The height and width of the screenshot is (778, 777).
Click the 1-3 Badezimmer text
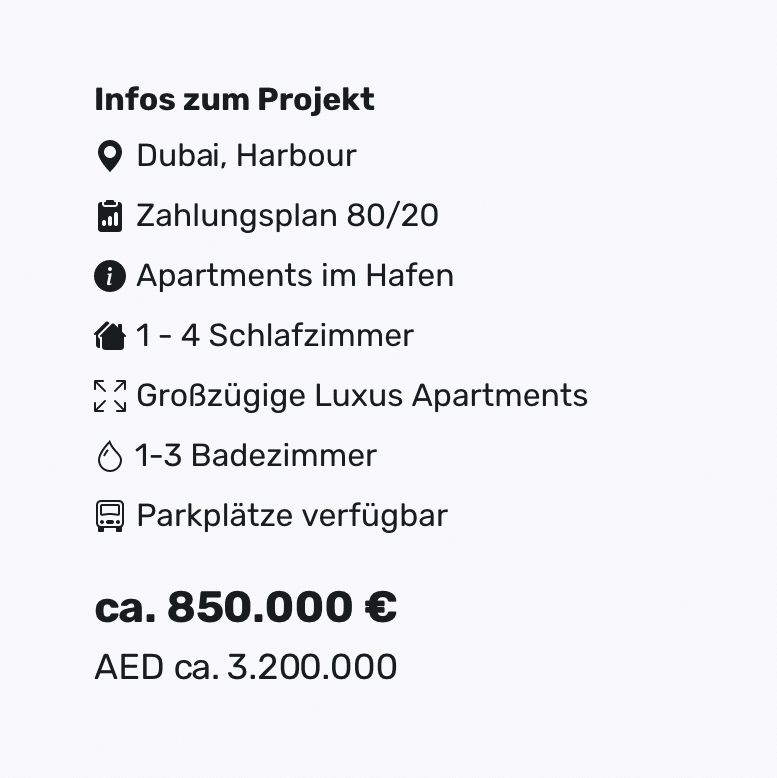pyautogui.click(x=256, y=455)
